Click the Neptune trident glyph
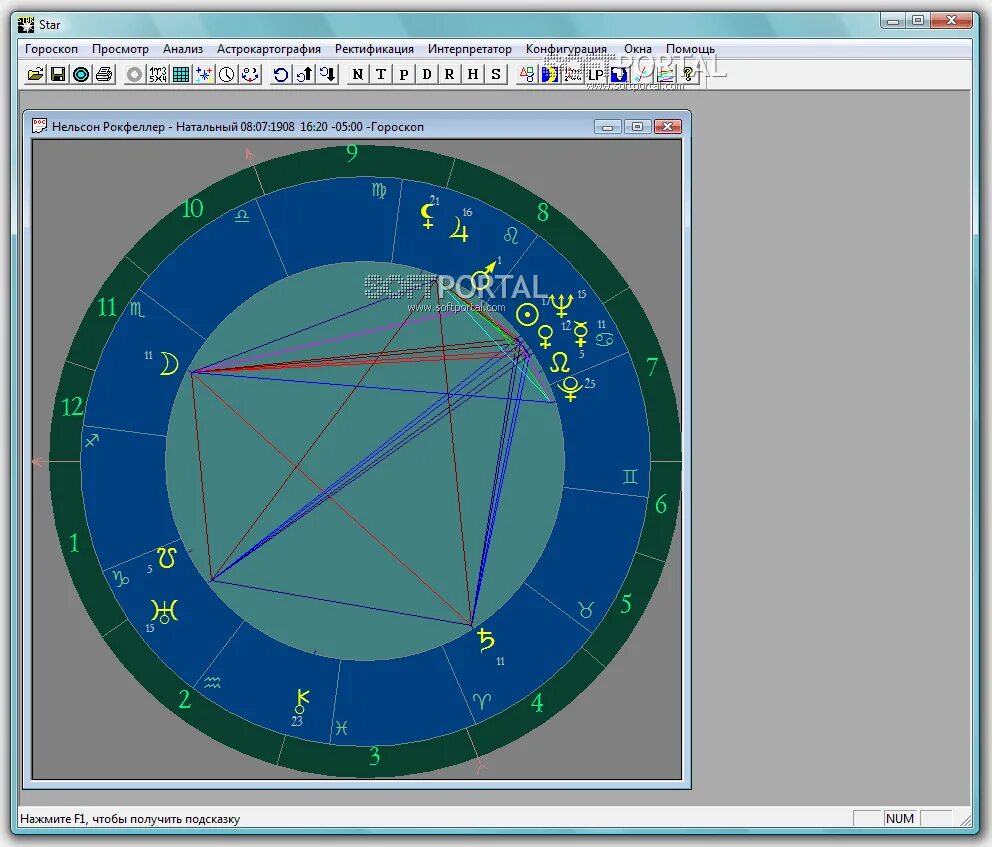 (561, 306)
